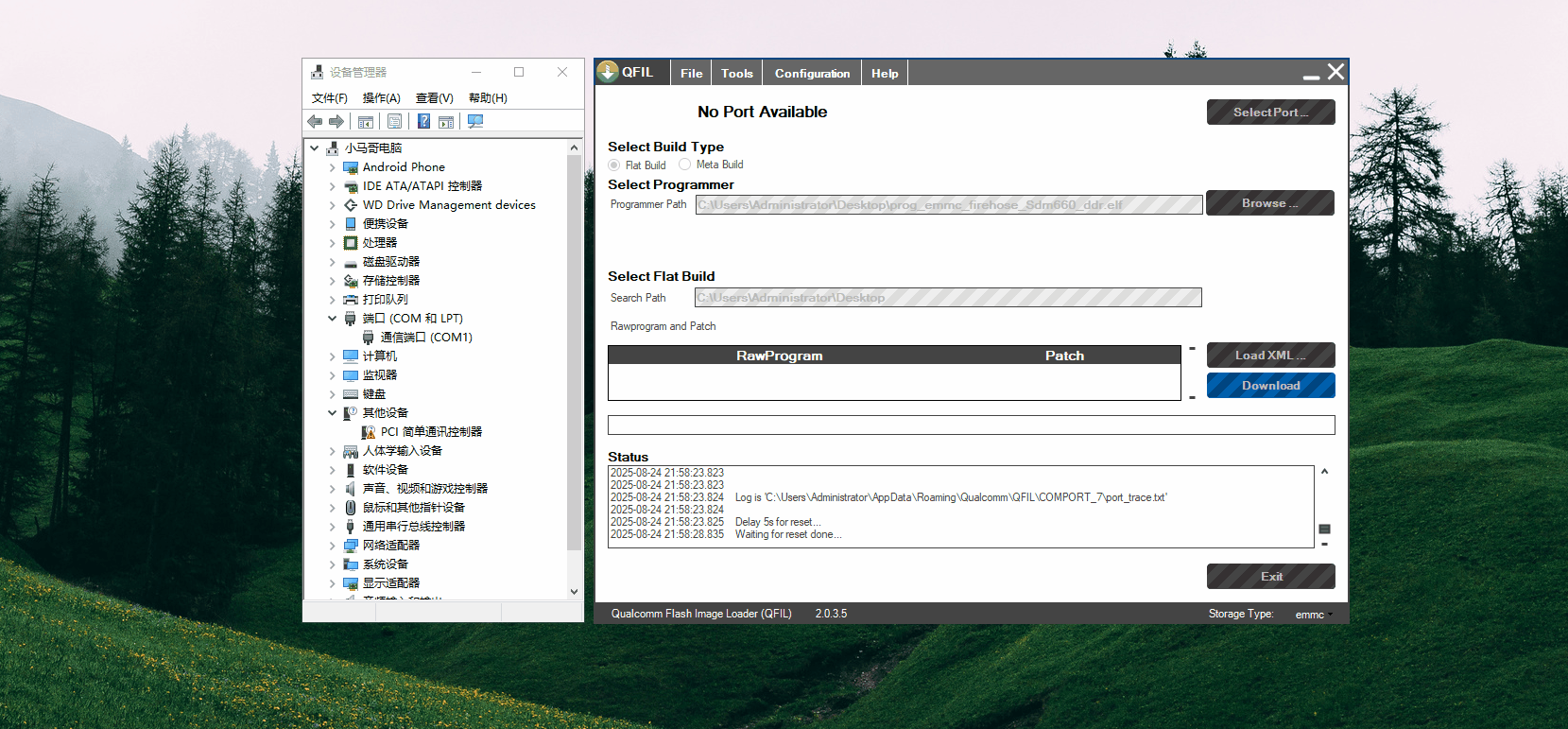Click the "No Port Available" text
The image size is (1568, 729).
tap(762, 112)
